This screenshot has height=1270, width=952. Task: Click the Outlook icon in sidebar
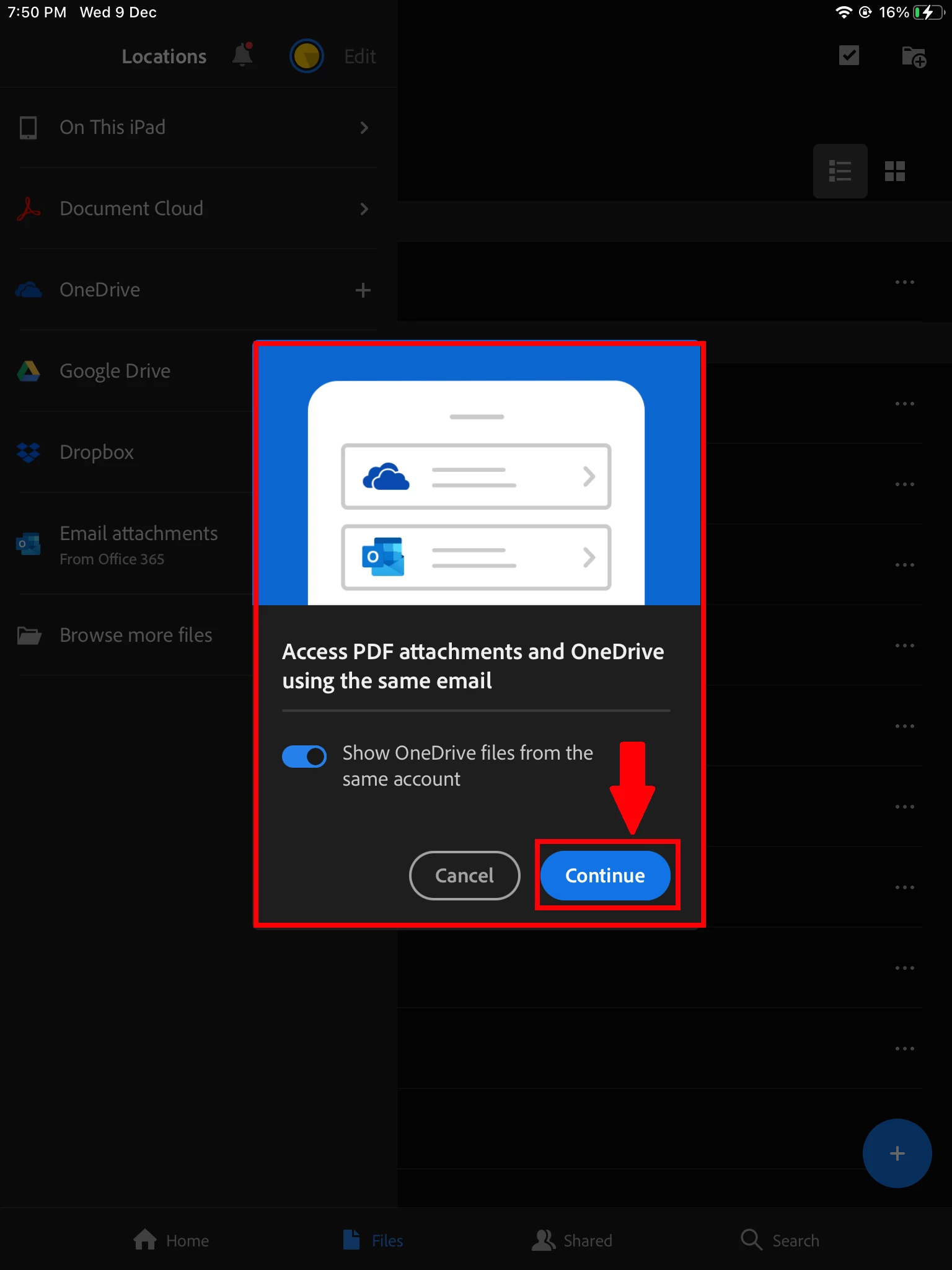29,544
